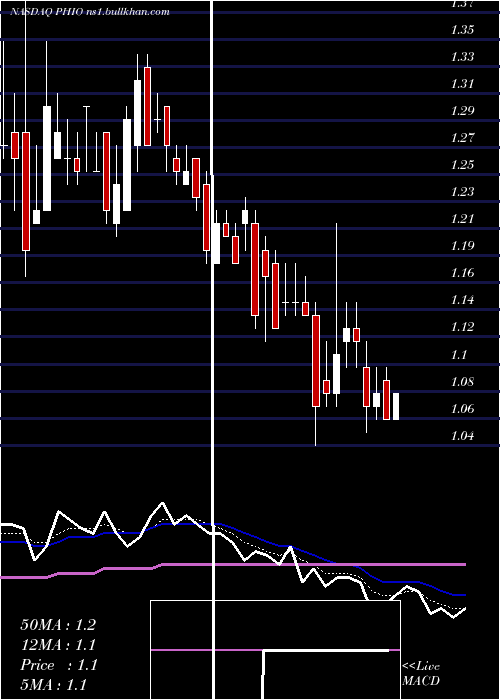Select the long red candle reaching down to 1.04

tap(316, 361)
